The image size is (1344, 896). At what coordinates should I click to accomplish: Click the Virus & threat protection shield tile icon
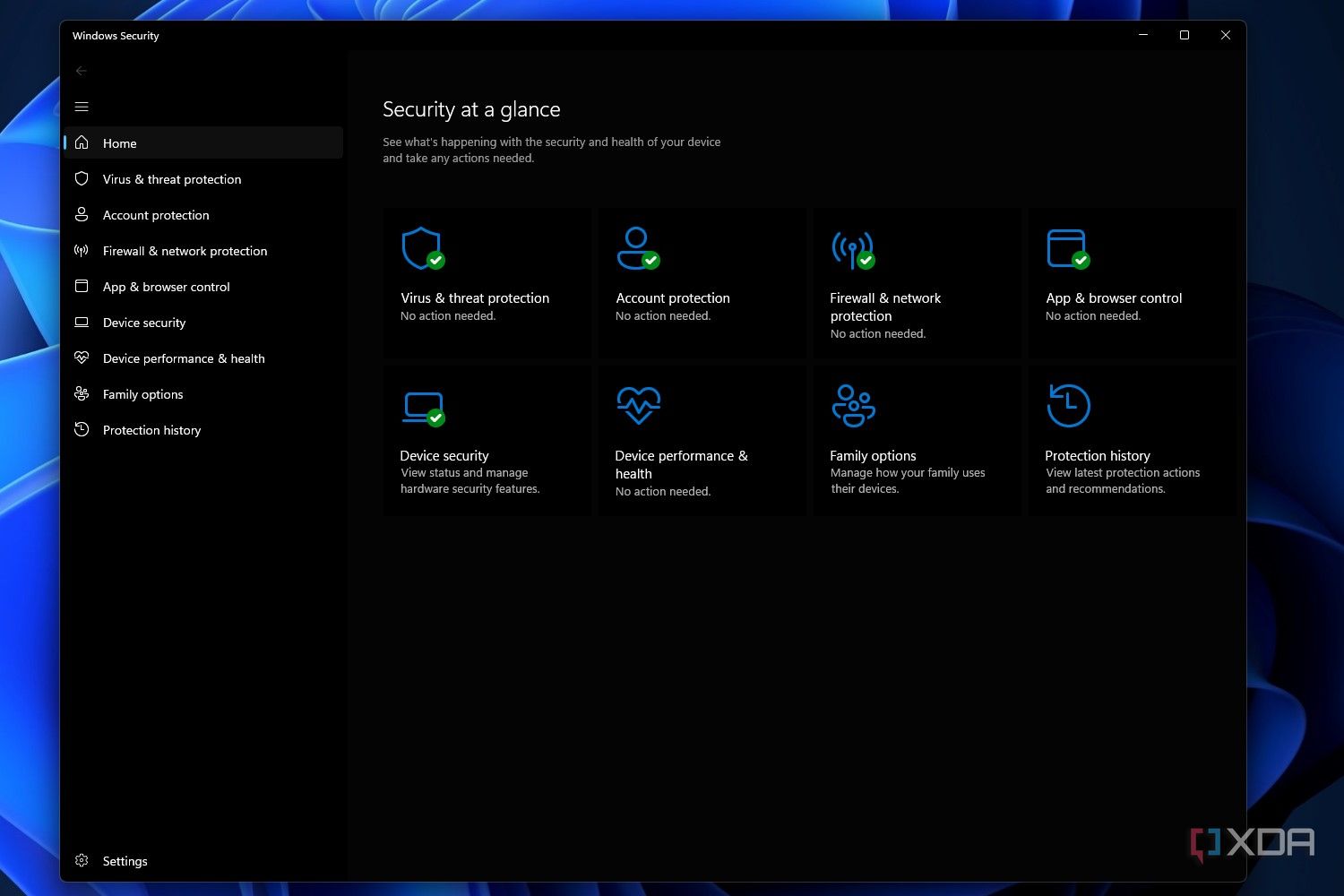[422, 248]
